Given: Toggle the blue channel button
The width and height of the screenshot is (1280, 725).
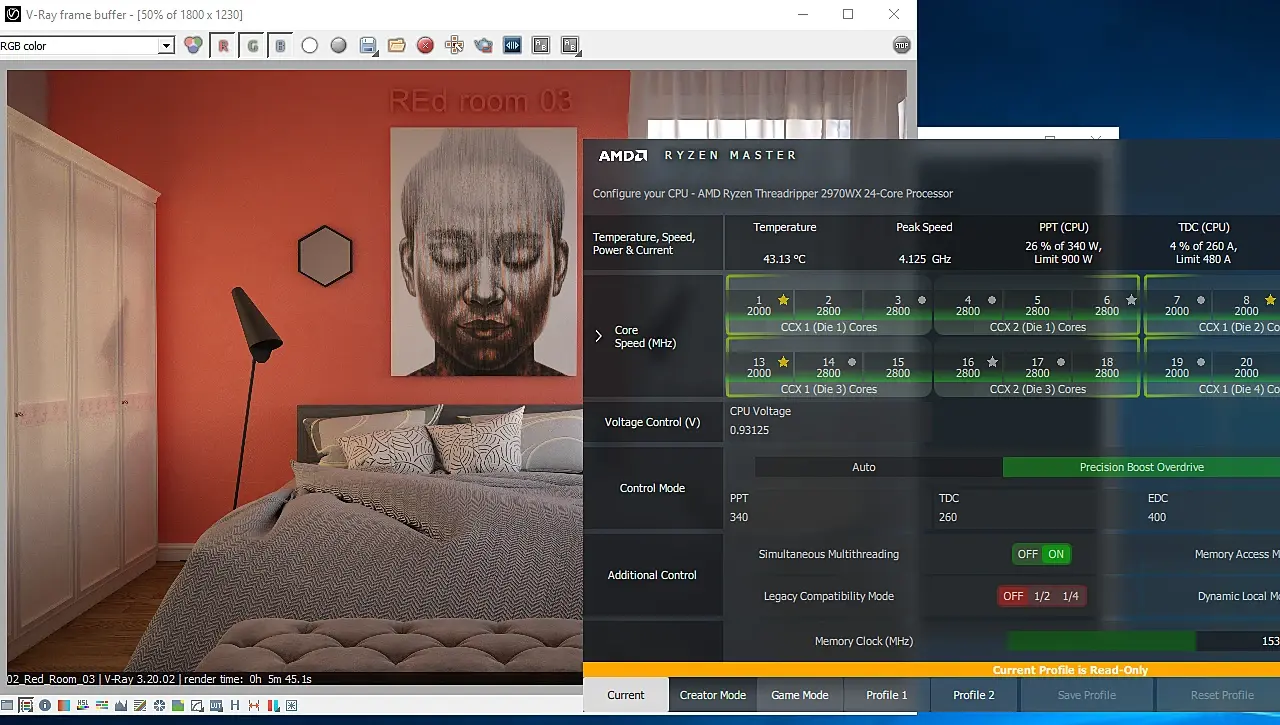Looking at the screenshot, I should point(280,45).
